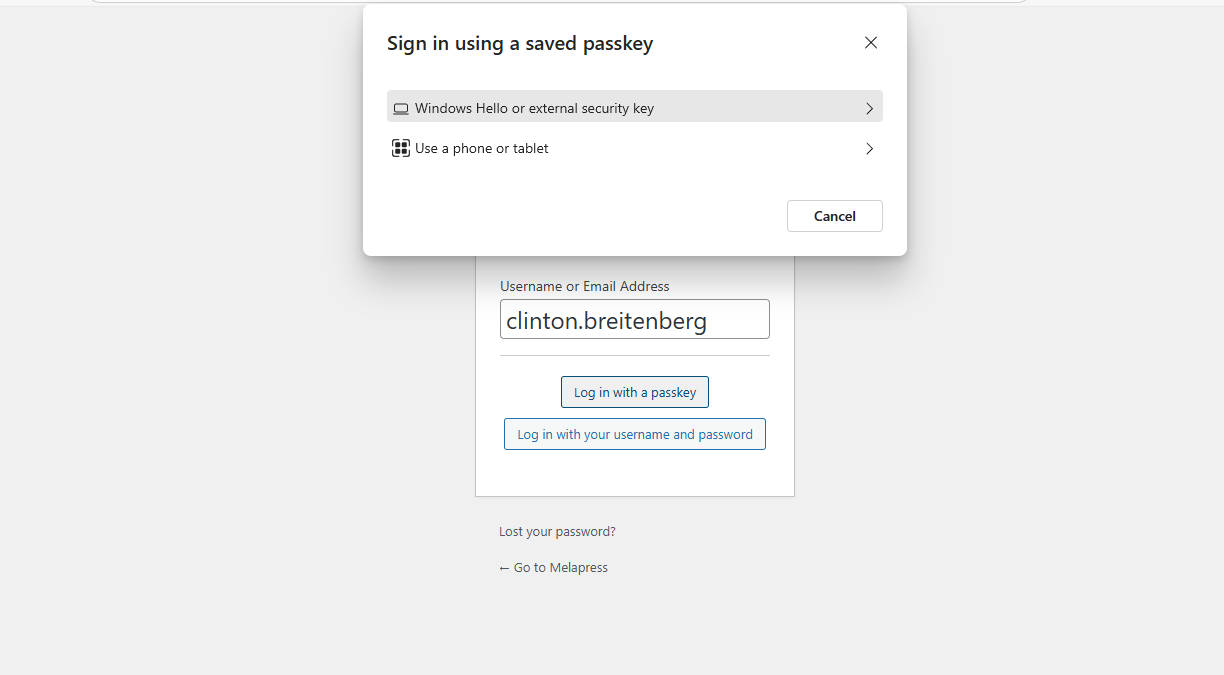
Task: Click the QR icon beside phone or tablet
Action: [401, 149]
